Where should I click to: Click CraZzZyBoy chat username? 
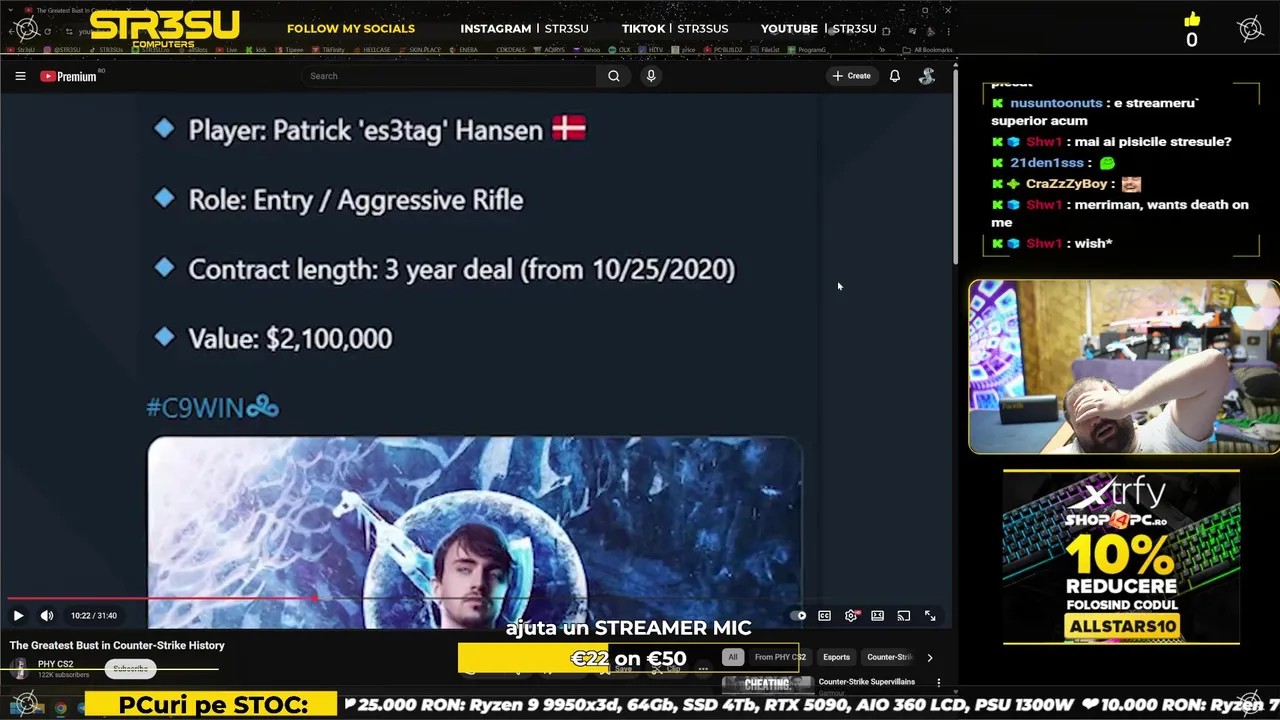(1066, 184)
